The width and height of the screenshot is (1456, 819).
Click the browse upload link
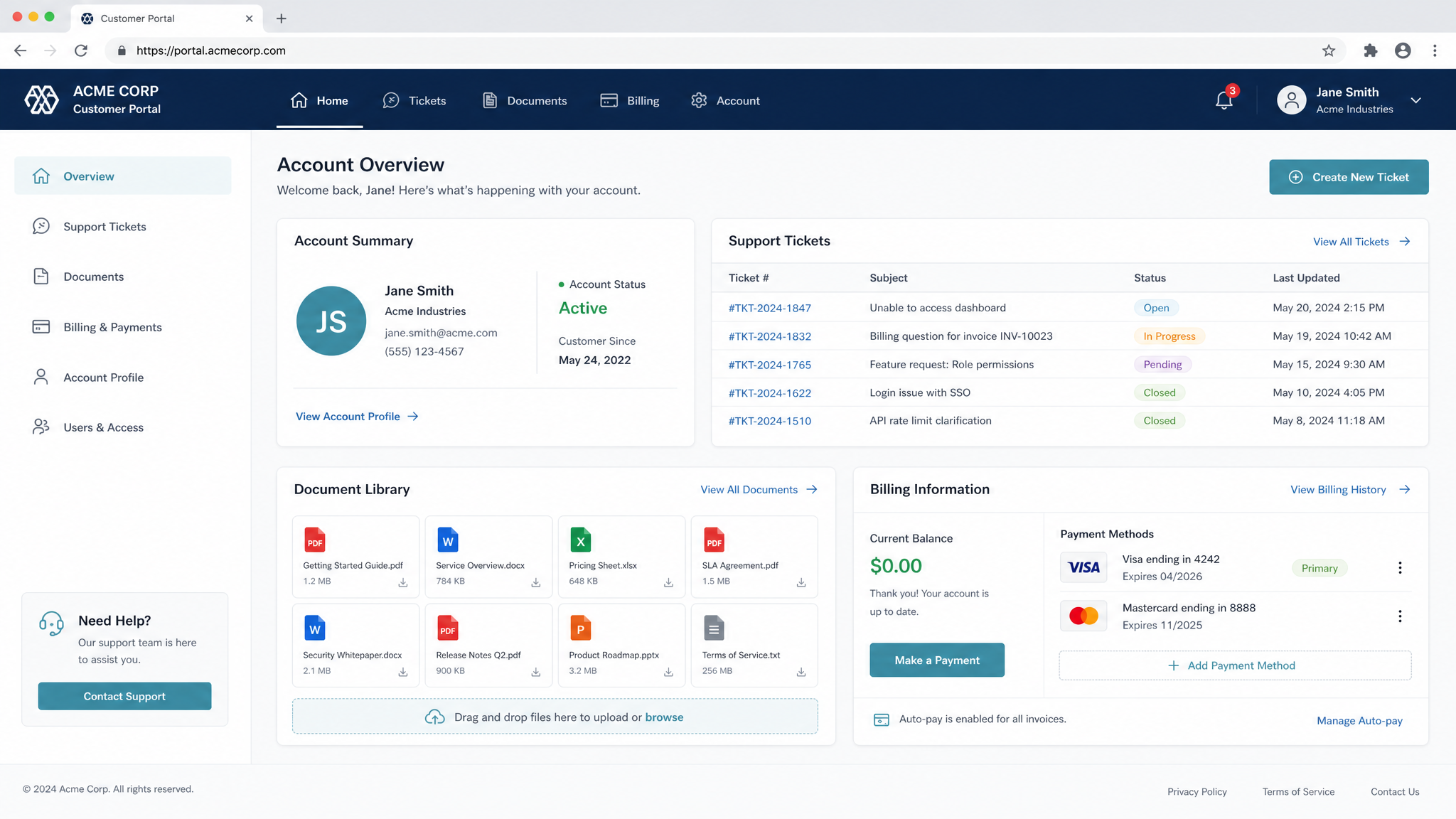click(664, 717)
